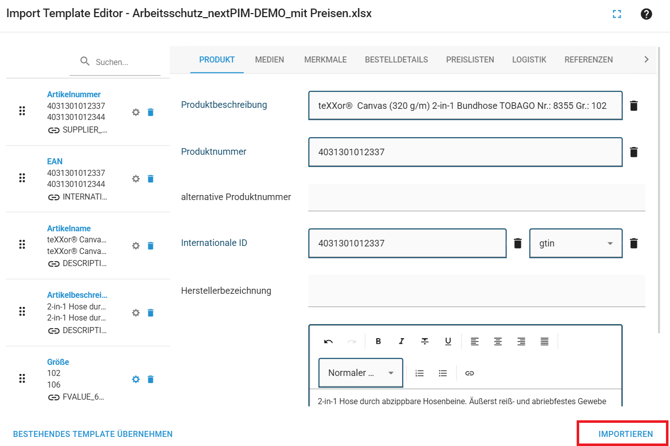Click the insert link icon in editor

pyautogui.click(x=469, y=373)
